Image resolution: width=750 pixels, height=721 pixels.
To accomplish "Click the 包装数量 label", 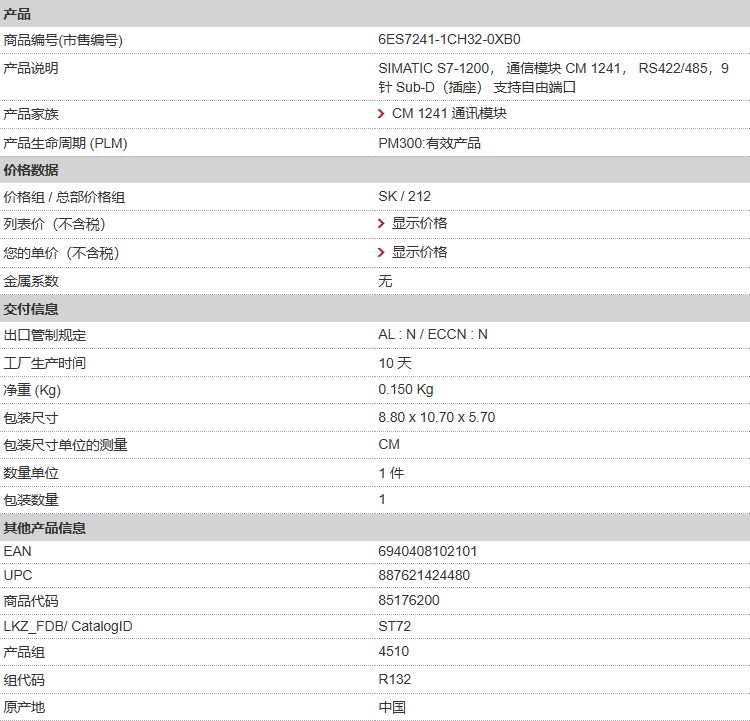I will tap(31, 500).
